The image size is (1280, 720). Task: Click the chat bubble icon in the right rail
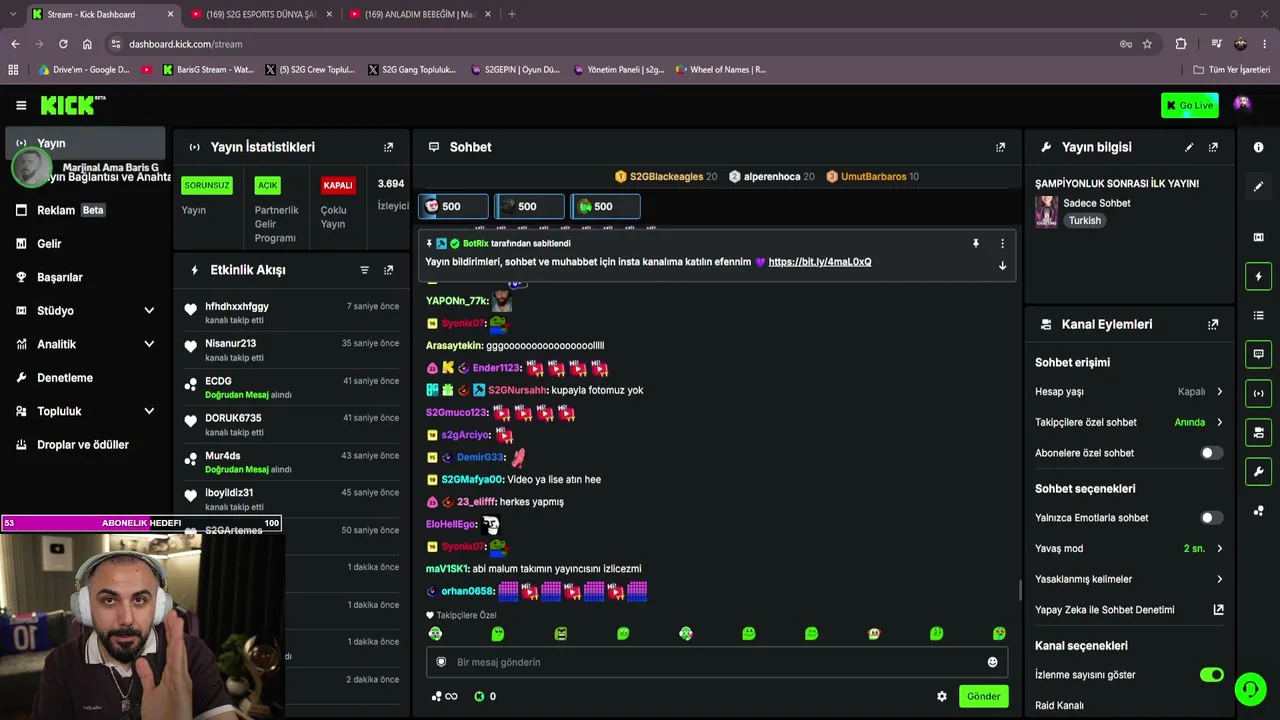[1258, 354]
